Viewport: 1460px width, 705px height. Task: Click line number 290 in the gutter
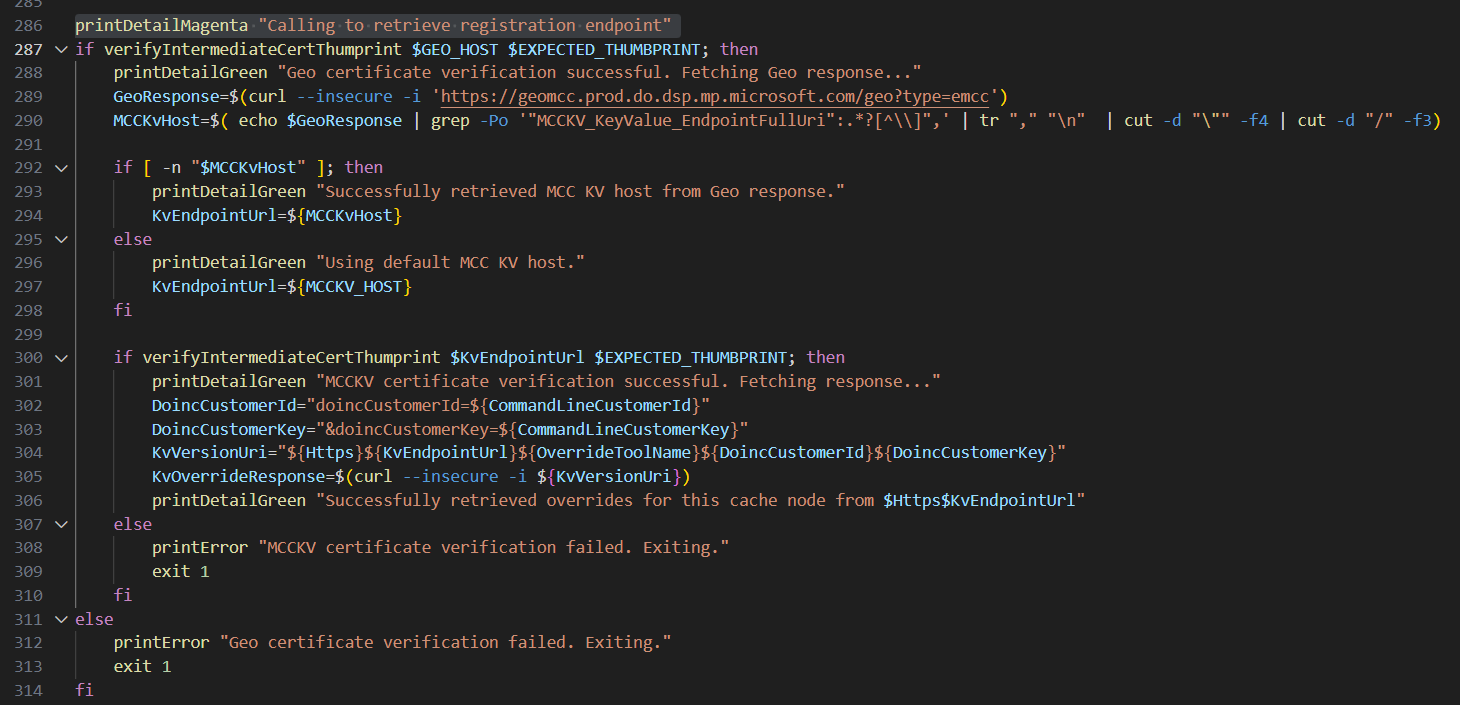(28, 120)
